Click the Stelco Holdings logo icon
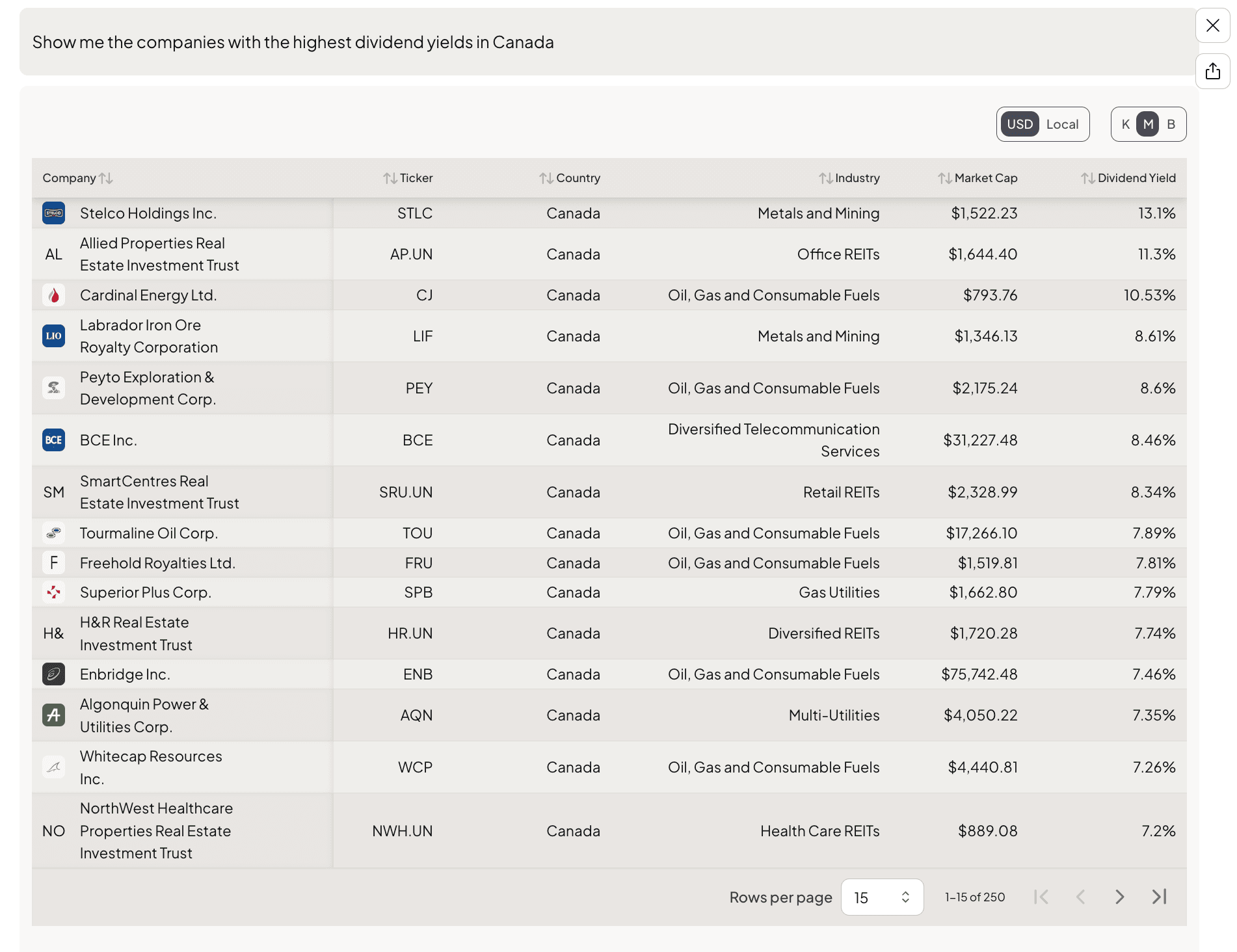The width and height of the screenshot is (1237, 952). click(53, 213)
